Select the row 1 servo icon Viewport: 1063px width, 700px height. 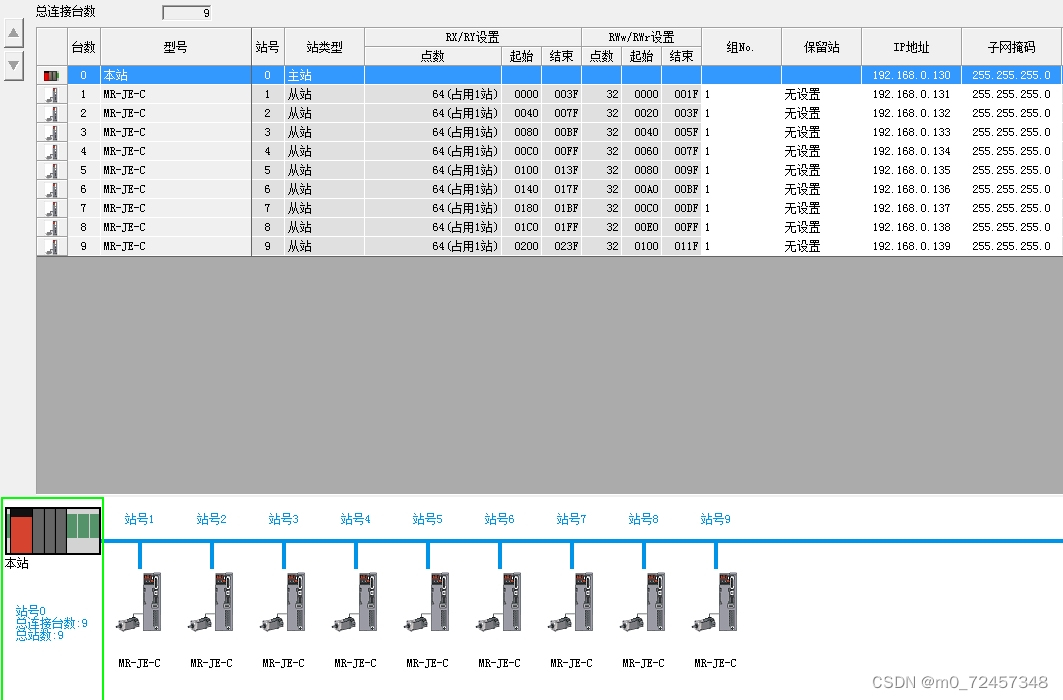click(52, 94)
